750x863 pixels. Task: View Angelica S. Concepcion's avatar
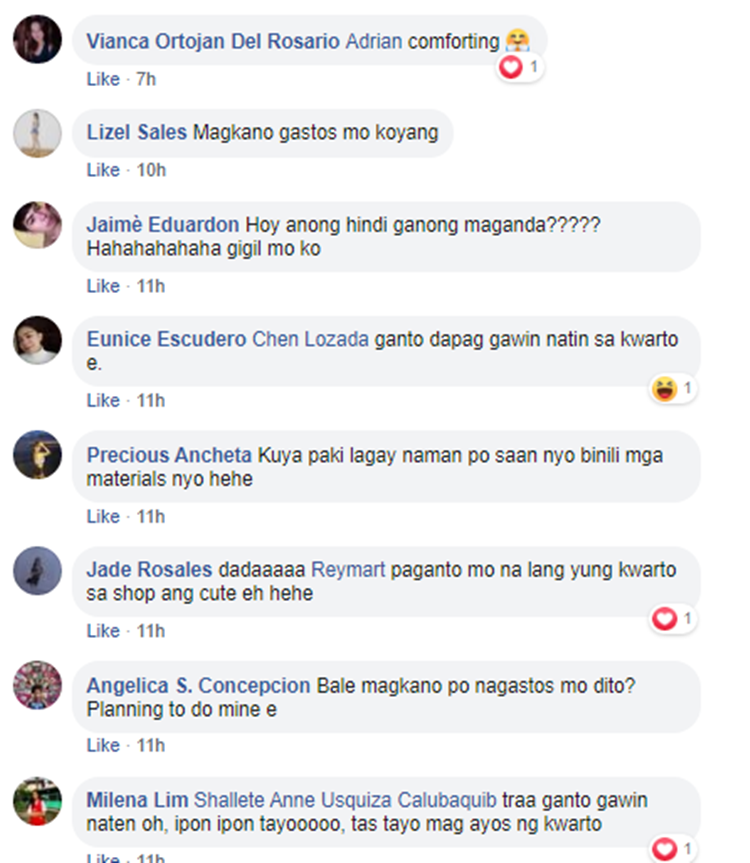(37, 685)
